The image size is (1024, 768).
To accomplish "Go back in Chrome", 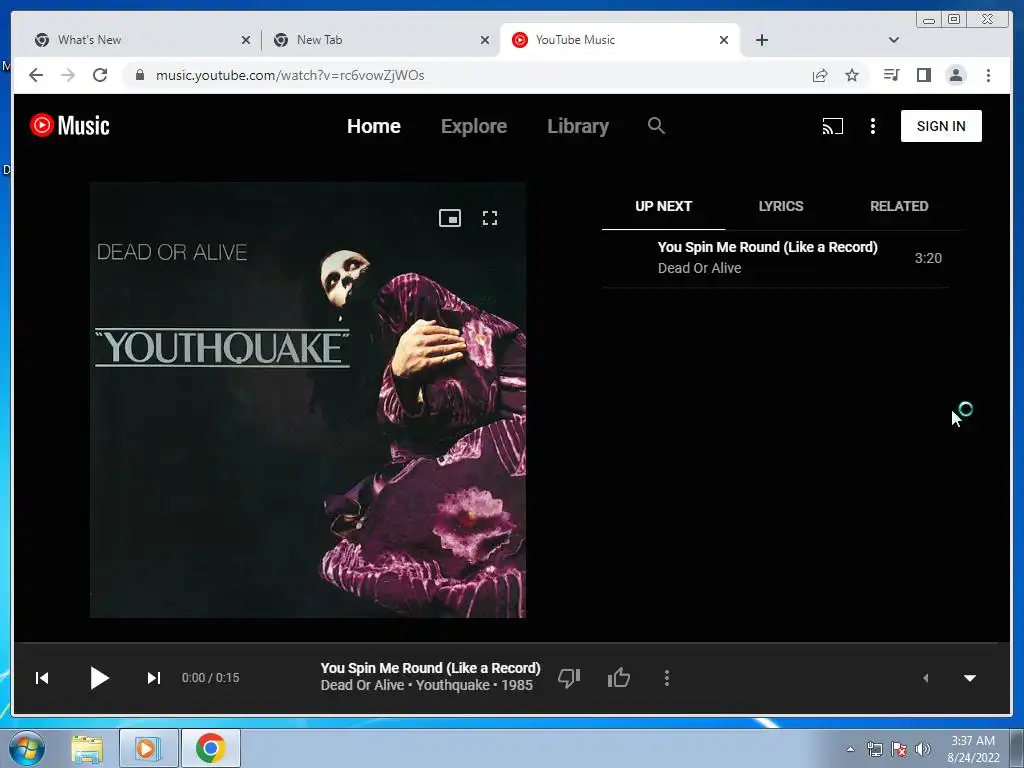I will [x=36, y=75].
